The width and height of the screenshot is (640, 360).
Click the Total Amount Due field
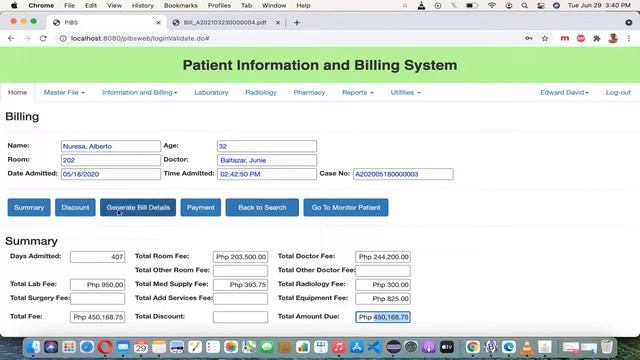click(x=383, y=317)
